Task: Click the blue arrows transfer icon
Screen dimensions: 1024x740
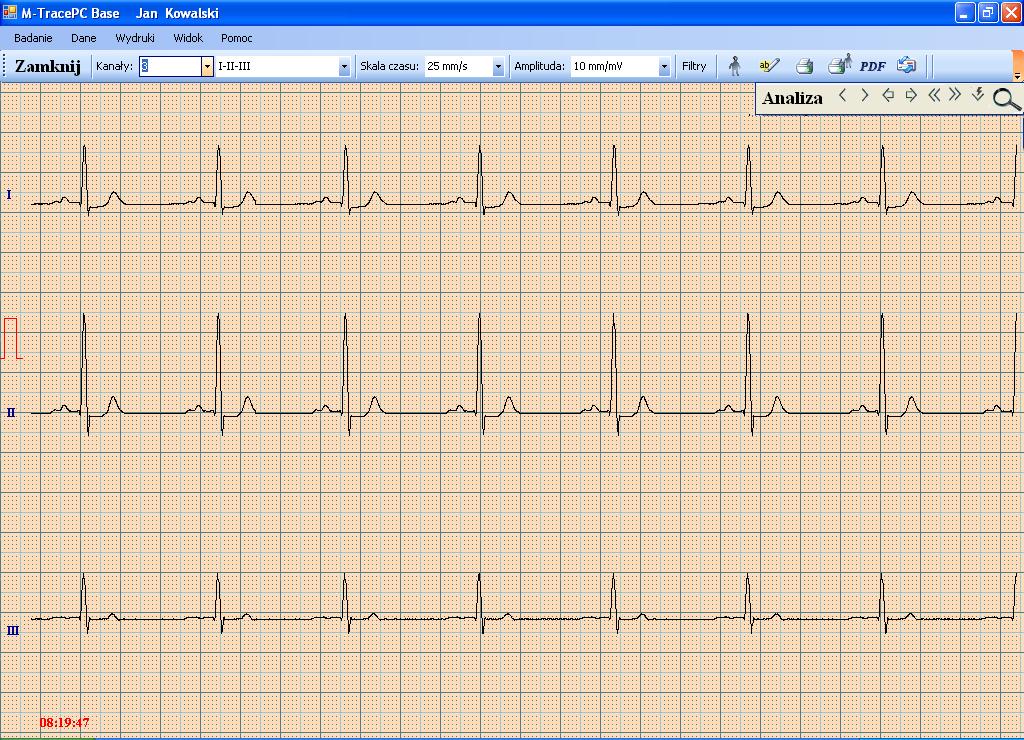Action: pos(906,65)
